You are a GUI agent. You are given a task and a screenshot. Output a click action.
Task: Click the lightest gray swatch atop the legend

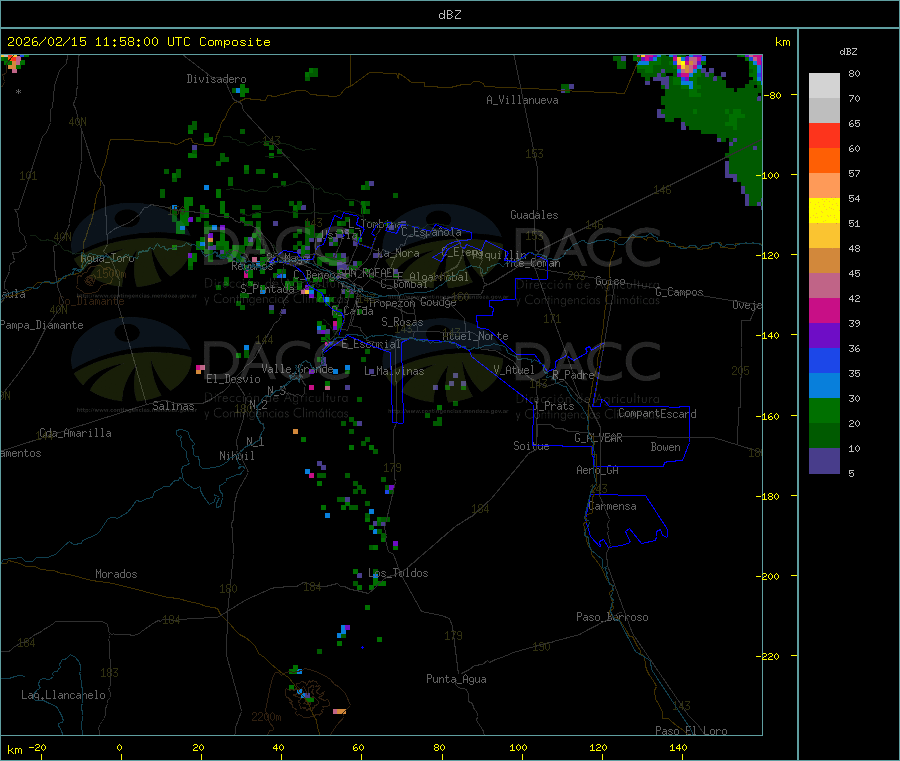tap(824, 86)
